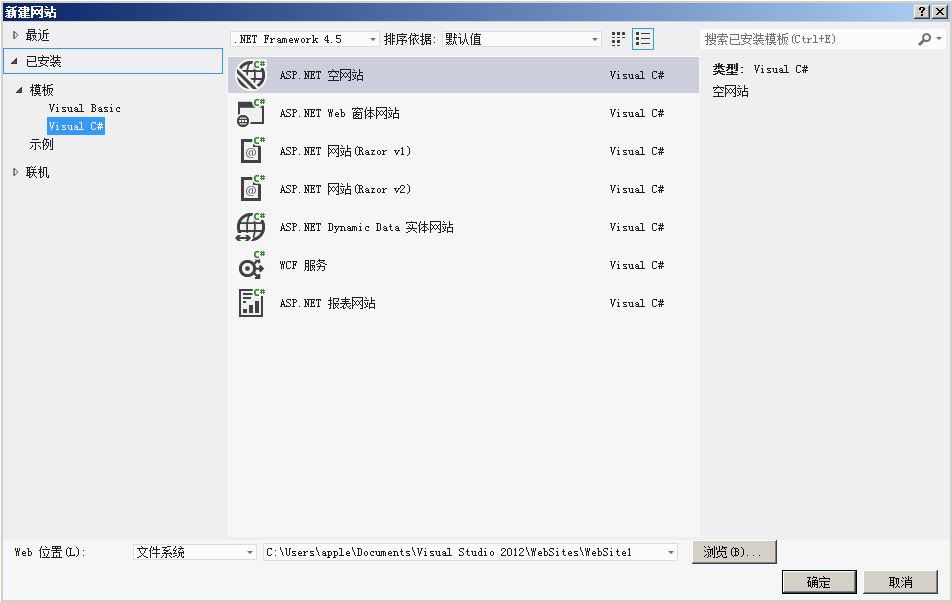Select ASP.NET 报表网站 template text
The height and width of the screenshot is (602, 952).
coord(327,303)
